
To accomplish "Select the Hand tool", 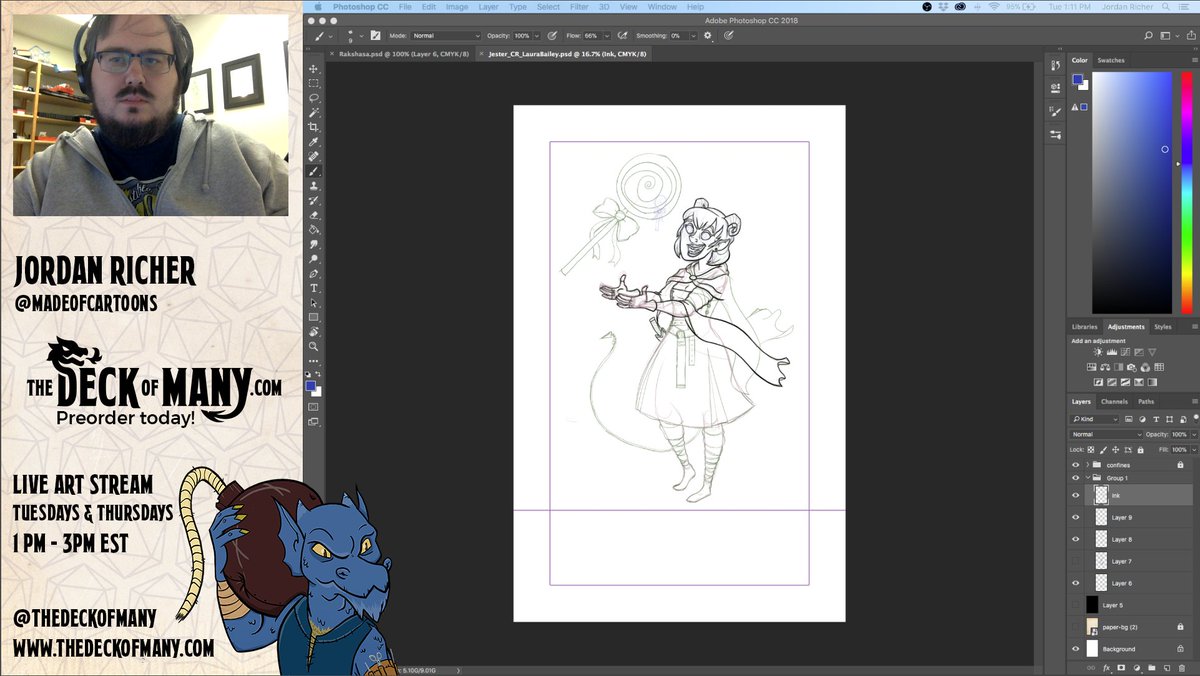I will (314, 331).
